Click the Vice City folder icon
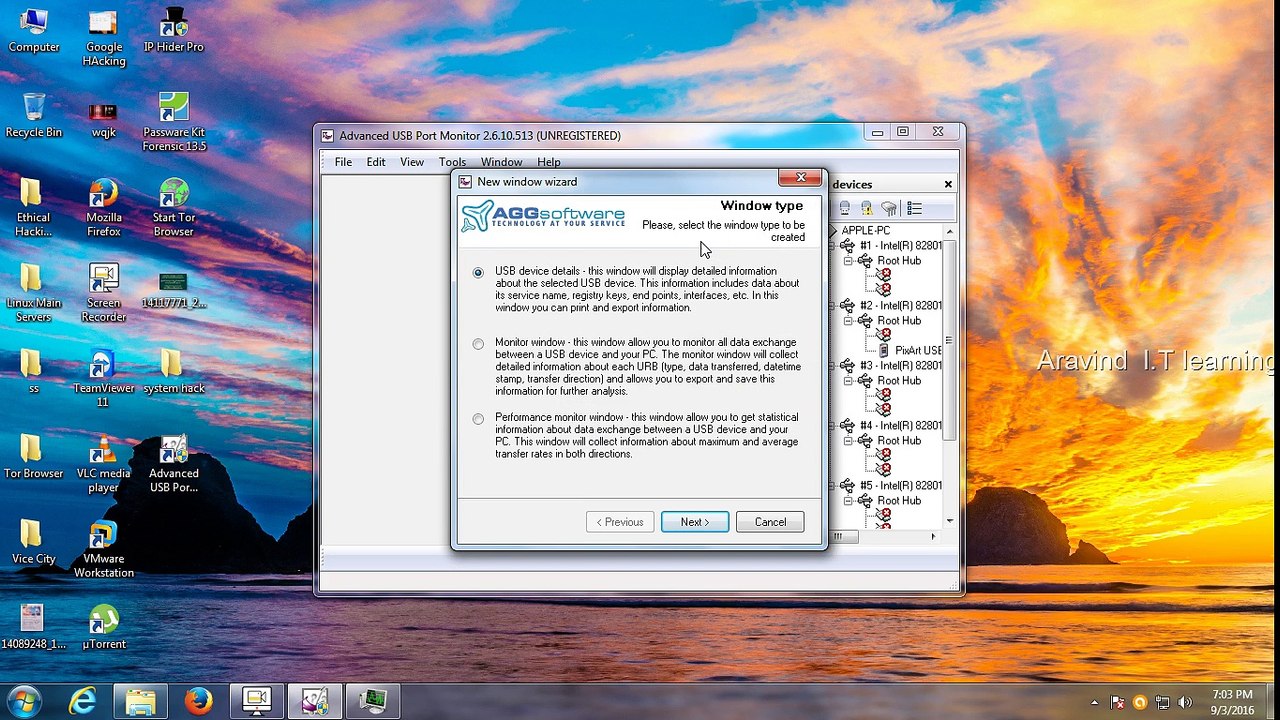The image size is (1280, 720). tap(34, 542)
